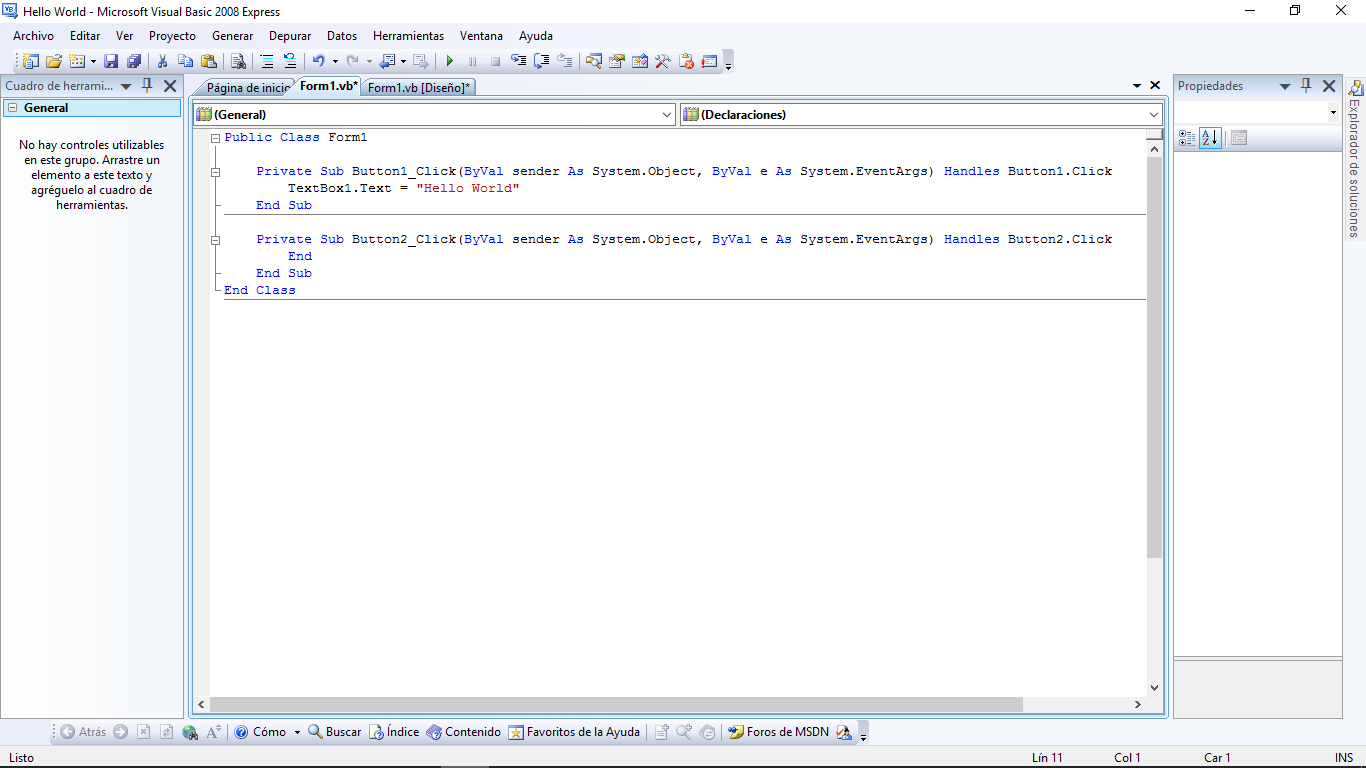Toggle alphabetical sort in Propiedades panel
Screen dimensions: 1366x768
coord(1210,138)
